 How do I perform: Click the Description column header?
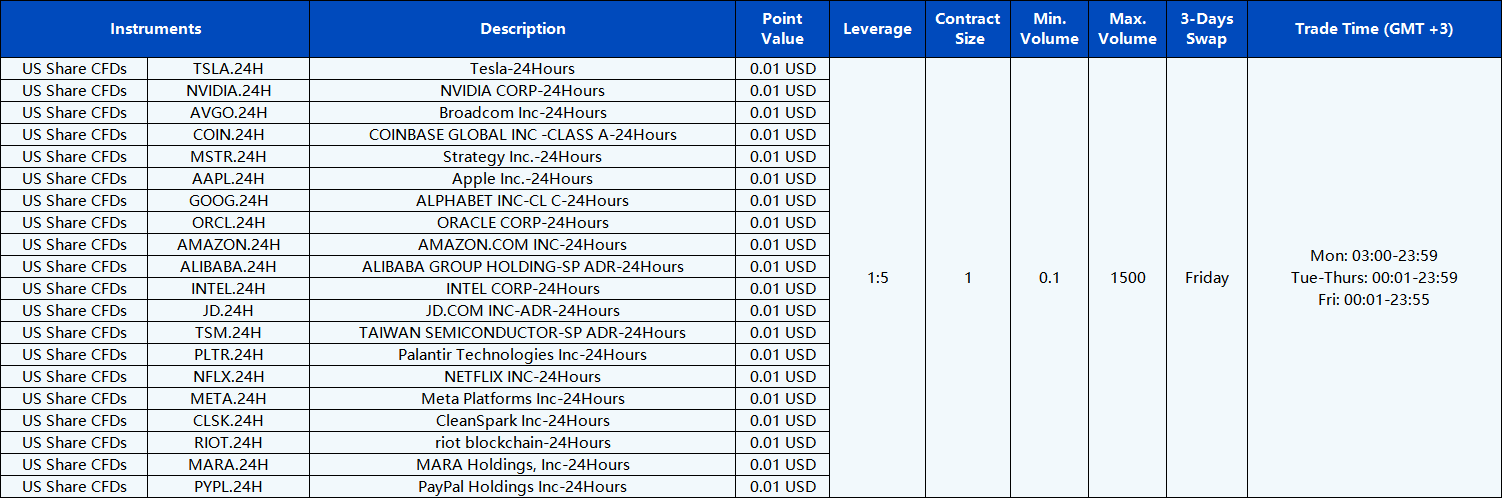click(522, 29)
